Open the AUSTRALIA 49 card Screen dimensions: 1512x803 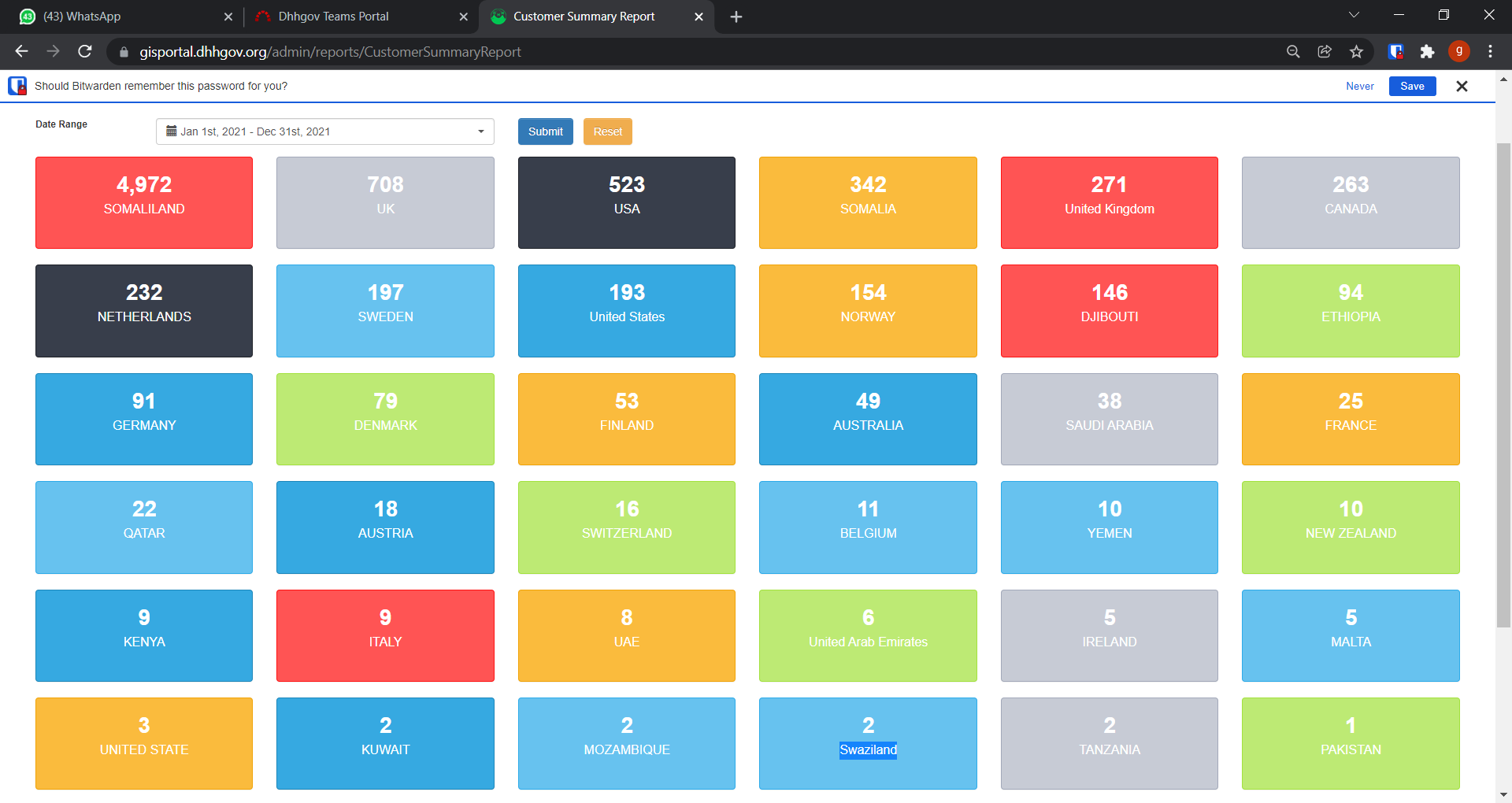click(868, 419)
